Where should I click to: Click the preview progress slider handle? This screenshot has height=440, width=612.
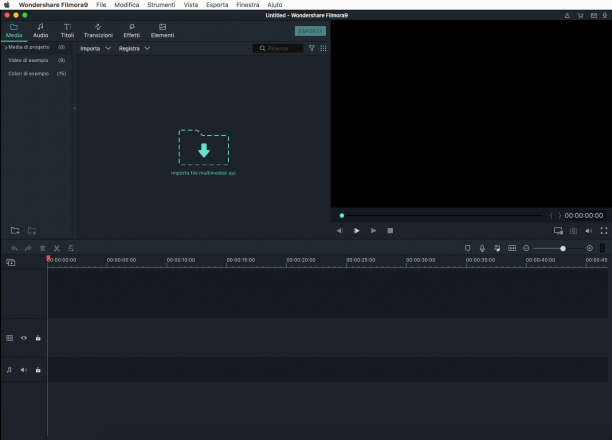[342, 216]
